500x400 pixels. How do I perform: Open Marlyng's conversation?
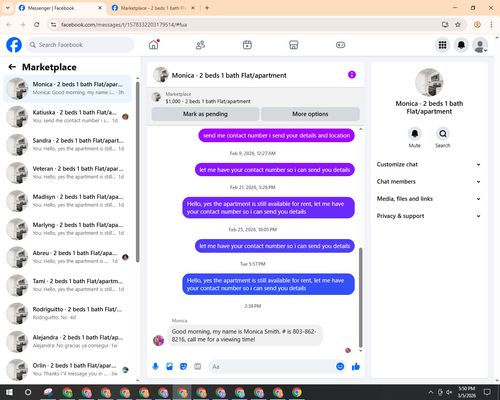coord(67,229)
